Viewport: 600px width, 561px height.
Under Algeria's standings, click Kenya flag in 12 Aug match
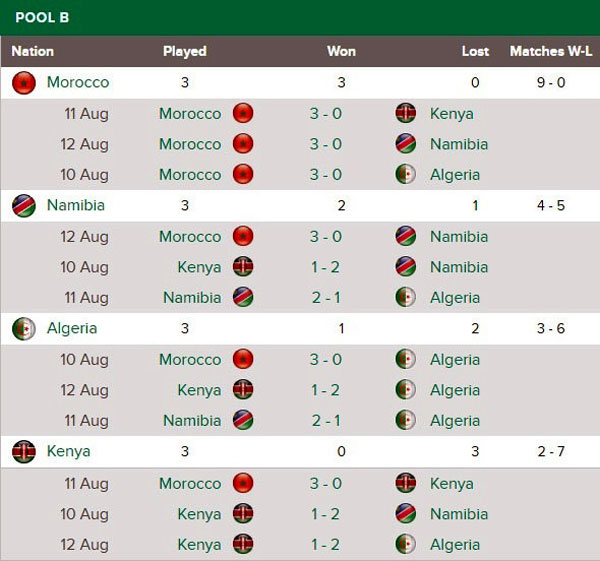click(x=243, y=390)
